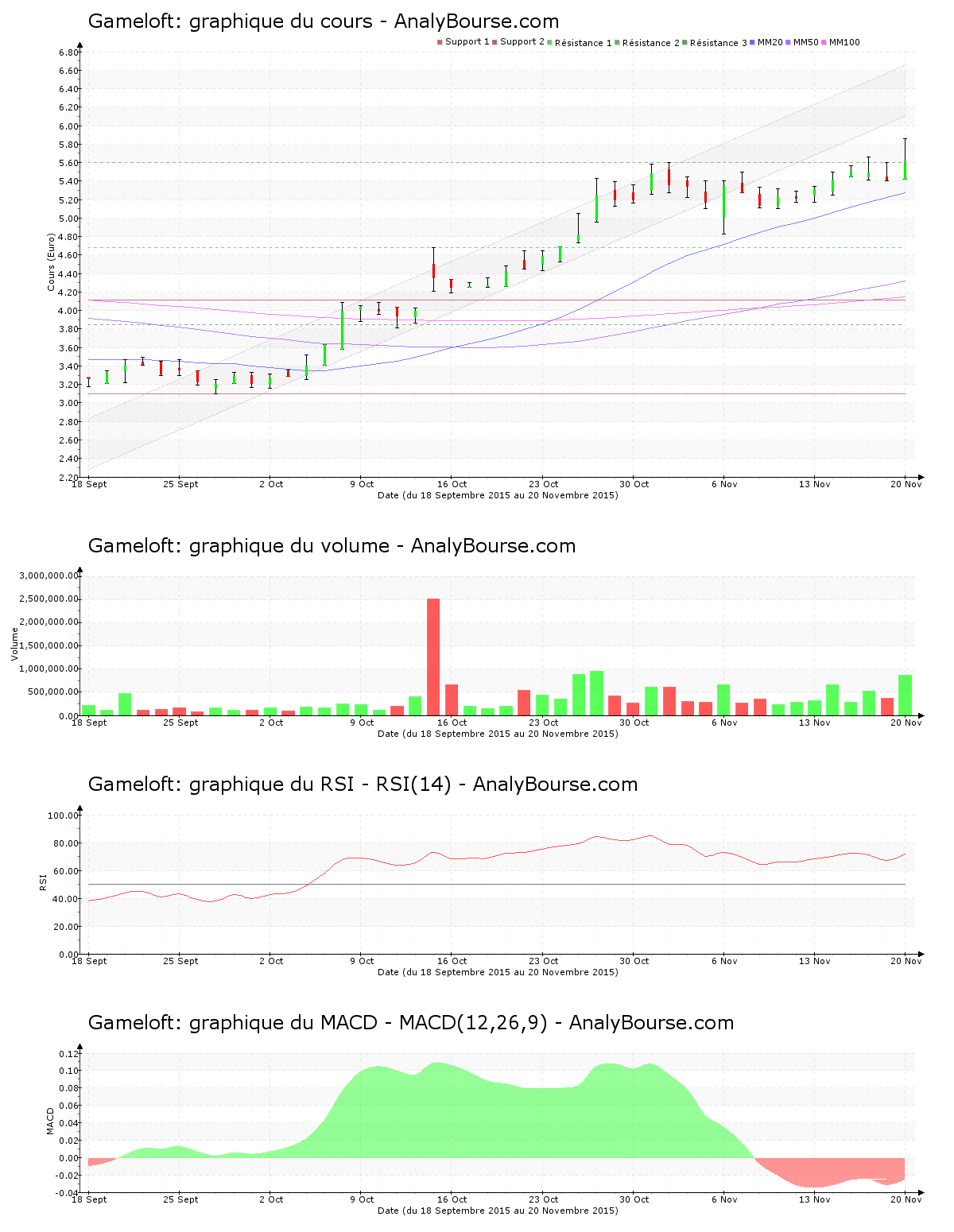
Task: Click the 'Gameloft: graphique du volume' title
Action: [238, 546]
